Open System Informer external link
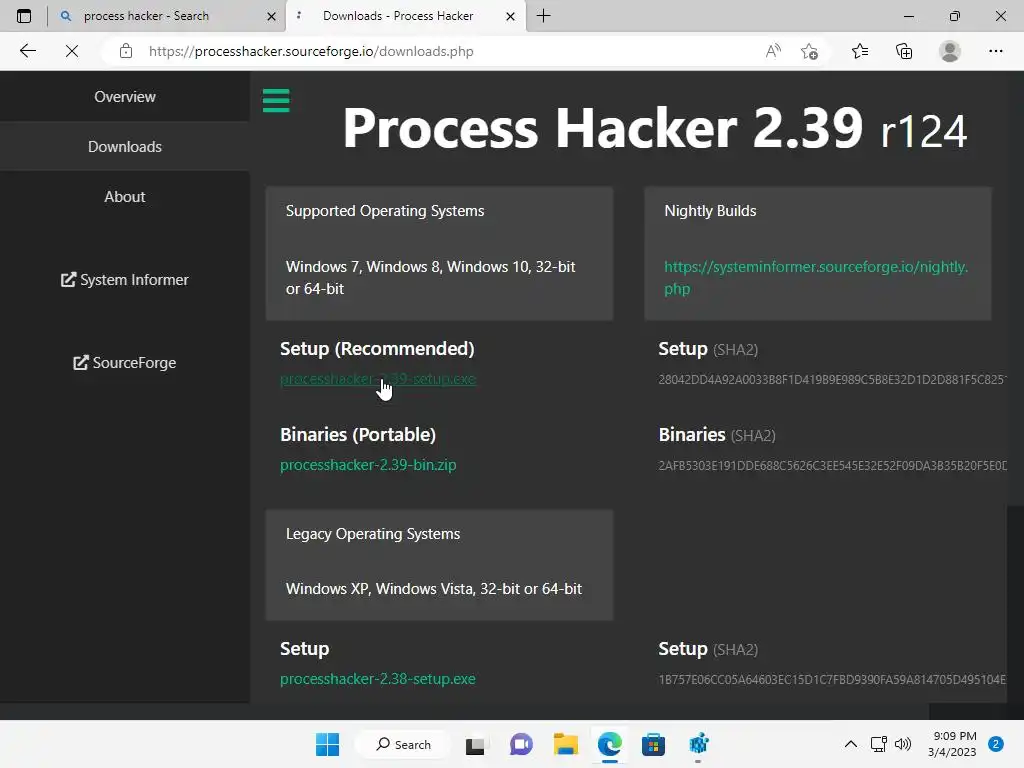 point(125,280)
